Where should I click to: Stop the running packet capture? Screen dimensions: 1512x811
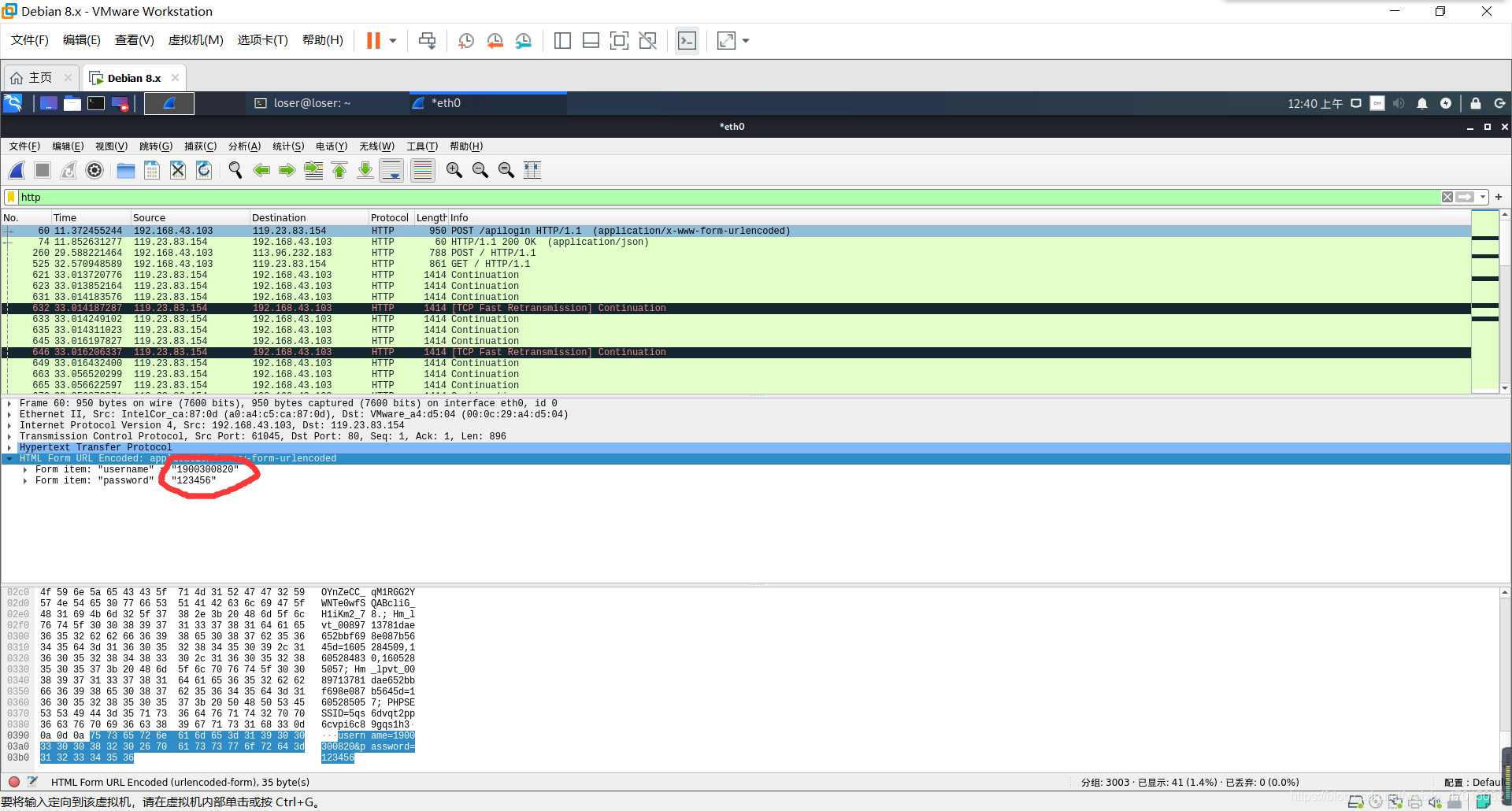click(x=43, y=170)
